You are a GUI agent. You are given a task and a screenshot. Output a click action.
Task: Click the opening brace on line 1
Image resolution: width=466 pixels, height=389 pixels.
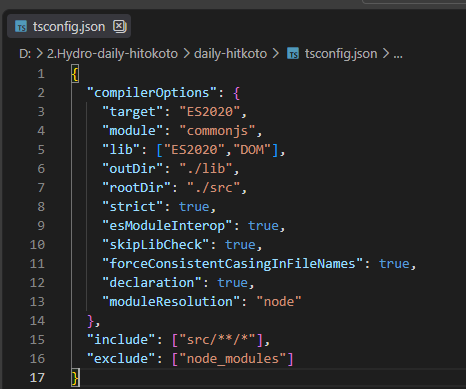(x=75, y=74)
